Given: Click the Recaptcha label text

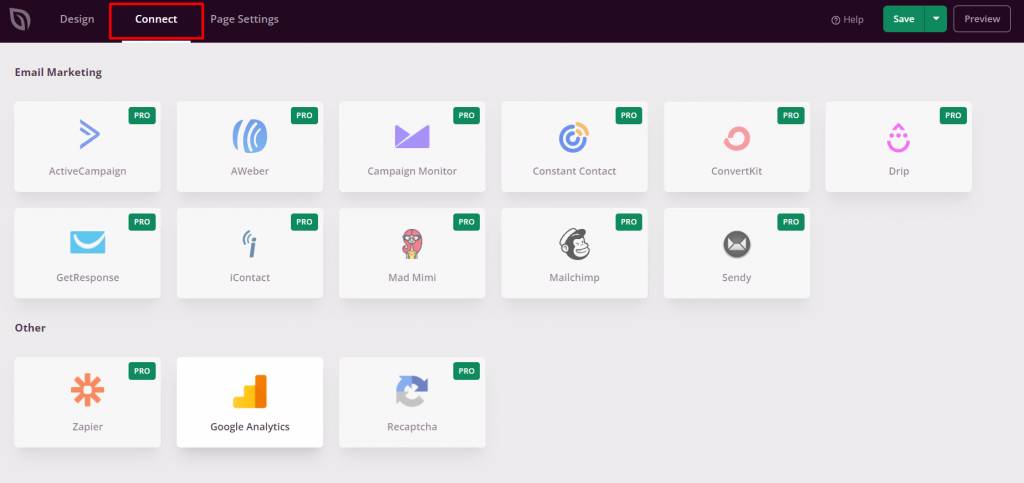Looking at the screenshot, I should tap(412, 427).
